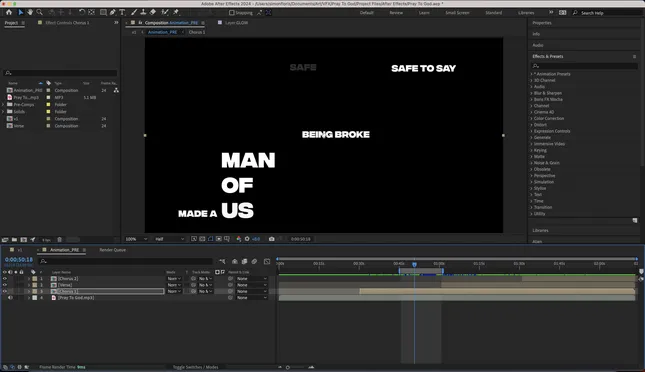
Task: Expand Animation Presets in Effects & Presets
Action: pyautogui.click(x=531, y=74)
